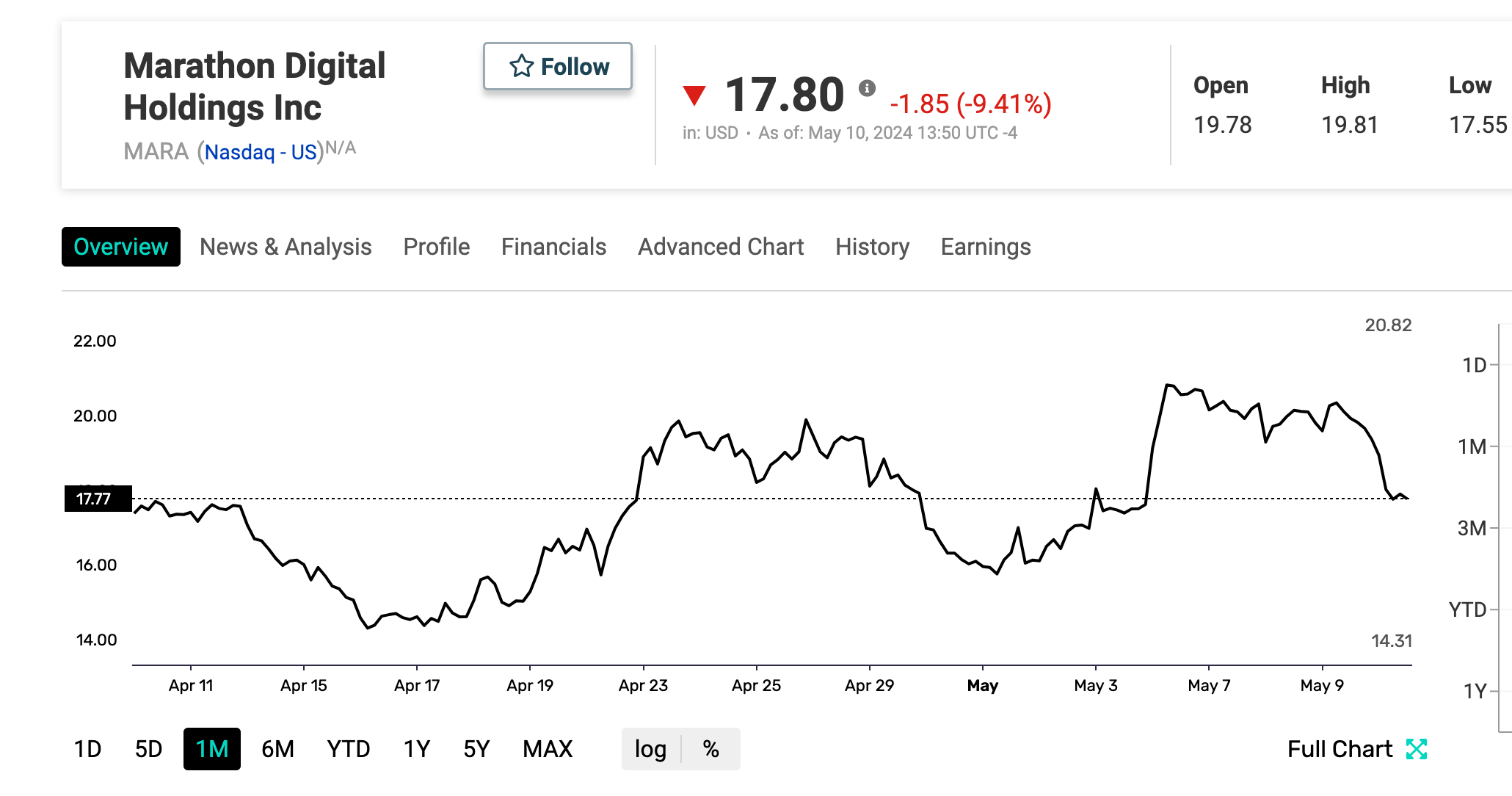Click the 1Y mark on right vertical slider
1512x796 pixels.
coord(1475,691)
